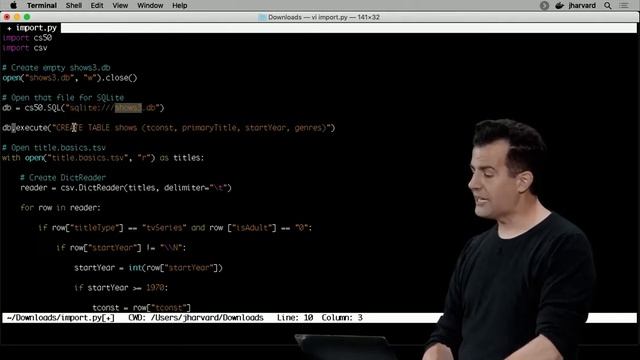The image size is (640, 360).
Task: Click the jharvard user name in menu bar
Action: 582,5
